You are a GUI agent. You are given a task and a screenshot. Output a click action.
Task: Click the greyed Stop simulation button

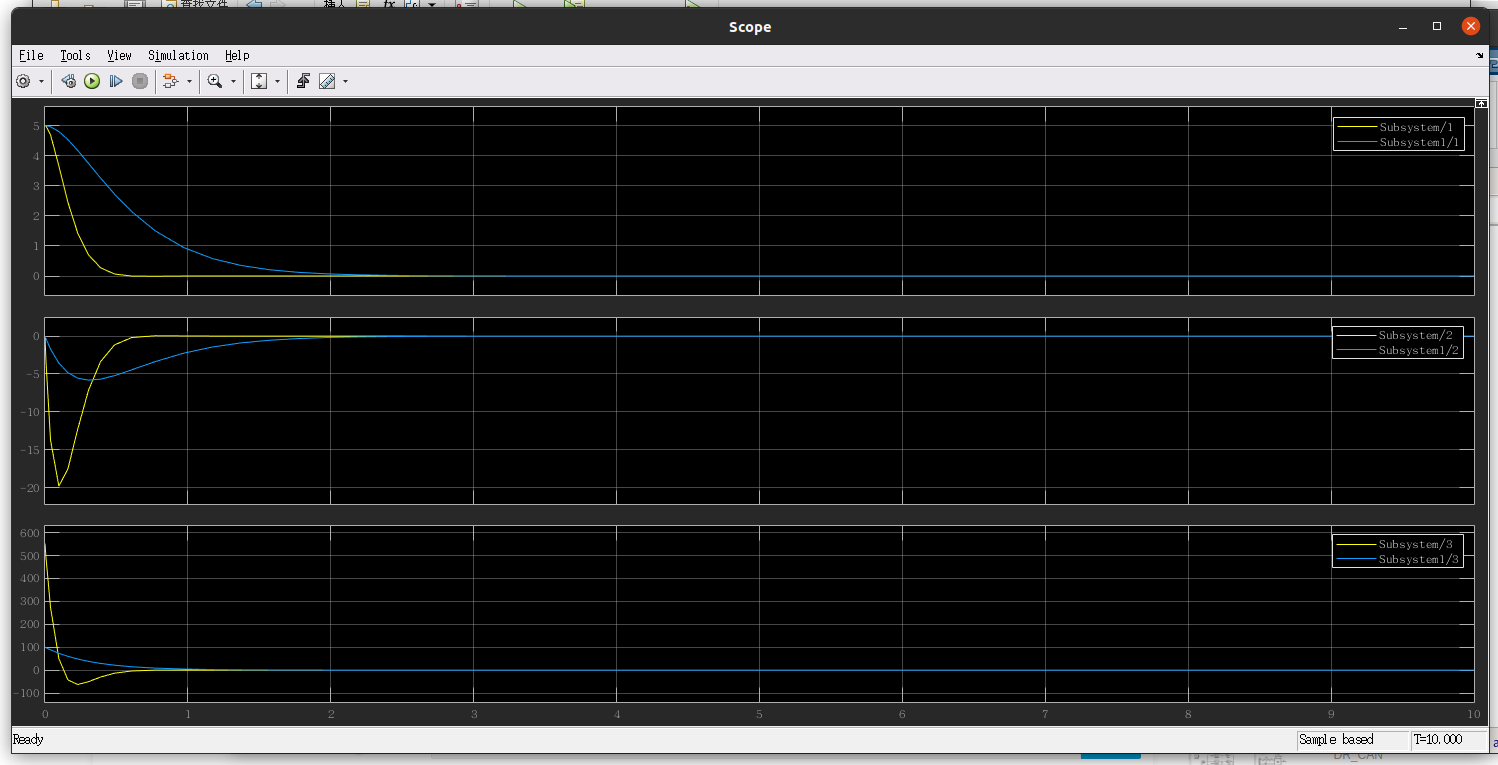[x=140, y=81]
